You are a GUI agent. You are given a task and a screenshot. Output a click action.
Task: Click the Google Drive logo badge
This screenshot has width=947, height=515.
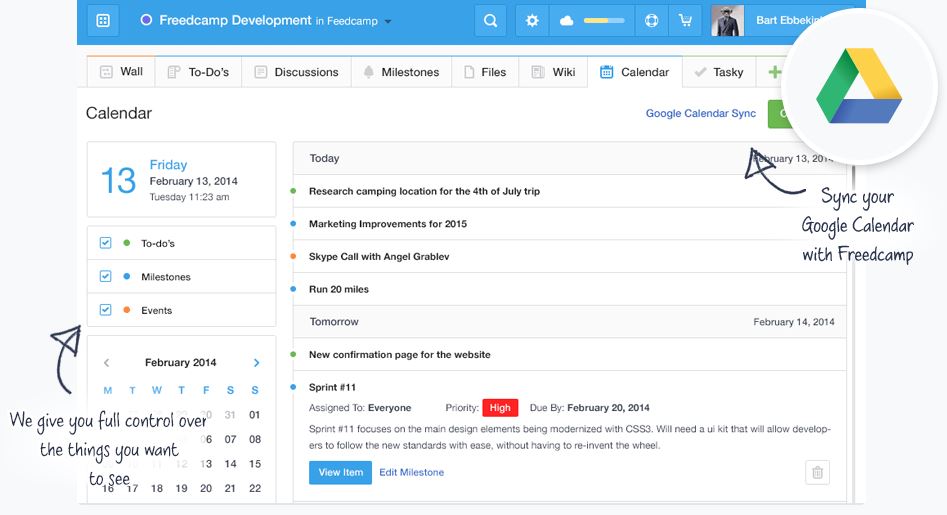click(859, 86)
